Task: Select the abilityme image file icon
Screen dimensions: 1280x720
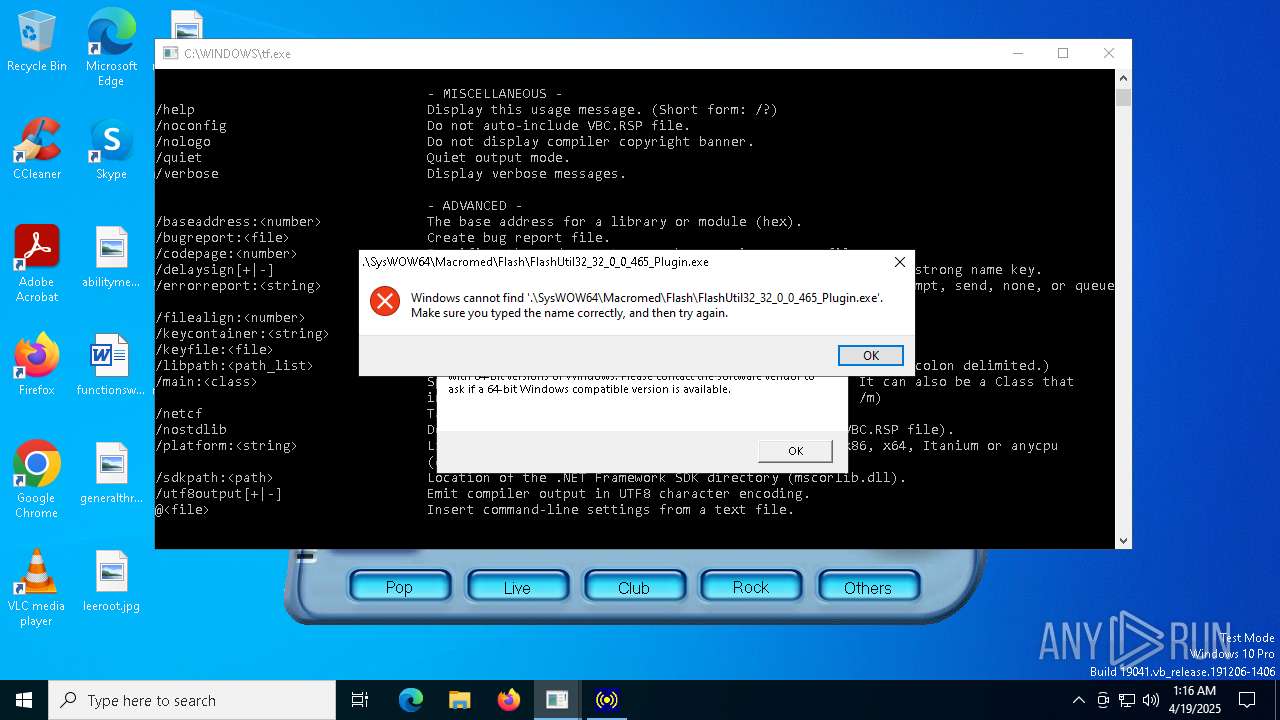Action: pos(111,258)
